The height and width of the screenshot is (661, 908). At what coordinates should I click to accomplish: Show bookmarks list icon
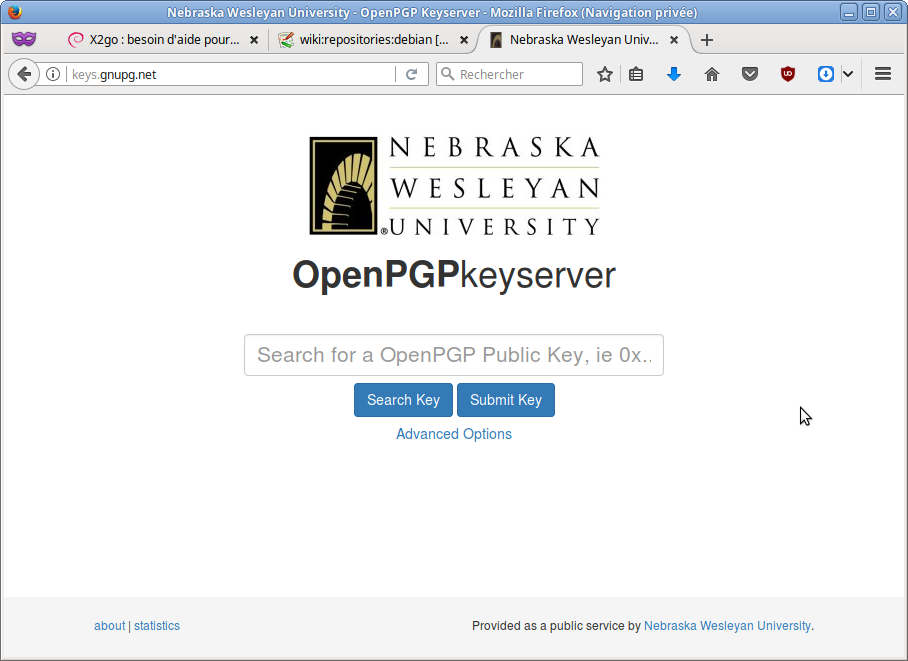(636, 74)
